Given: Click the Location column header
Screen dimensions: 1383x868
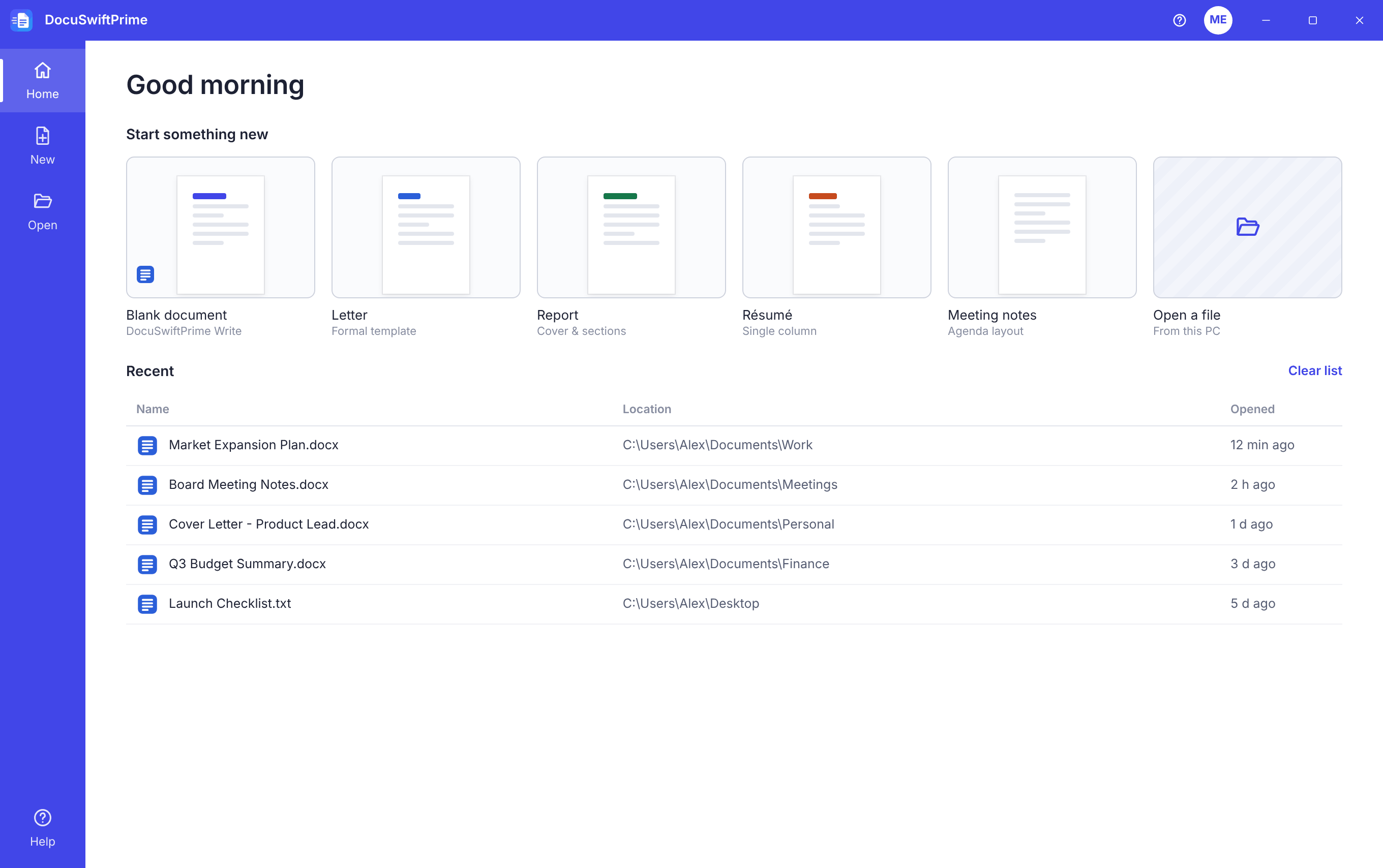Looking at the screenshot, I should tap(647, 409).
